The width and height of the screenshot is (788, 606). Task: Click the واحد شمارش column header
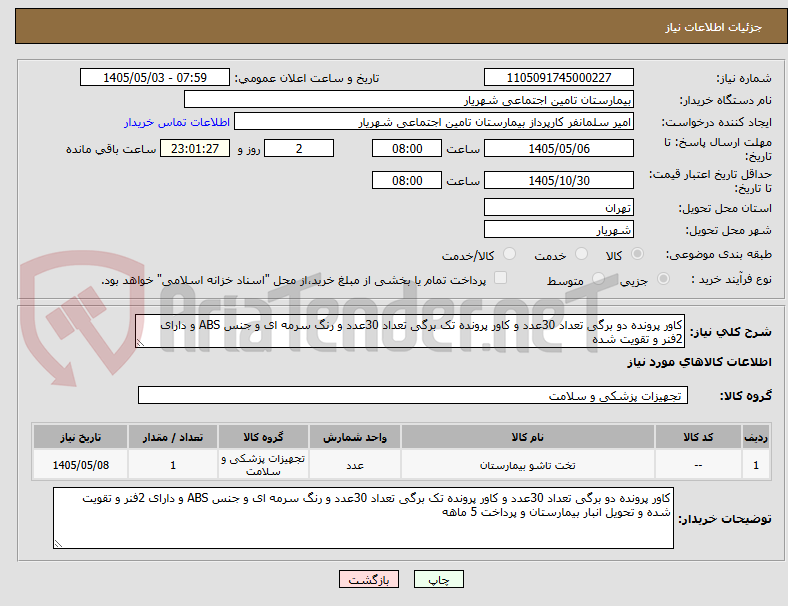click(355, 437)
